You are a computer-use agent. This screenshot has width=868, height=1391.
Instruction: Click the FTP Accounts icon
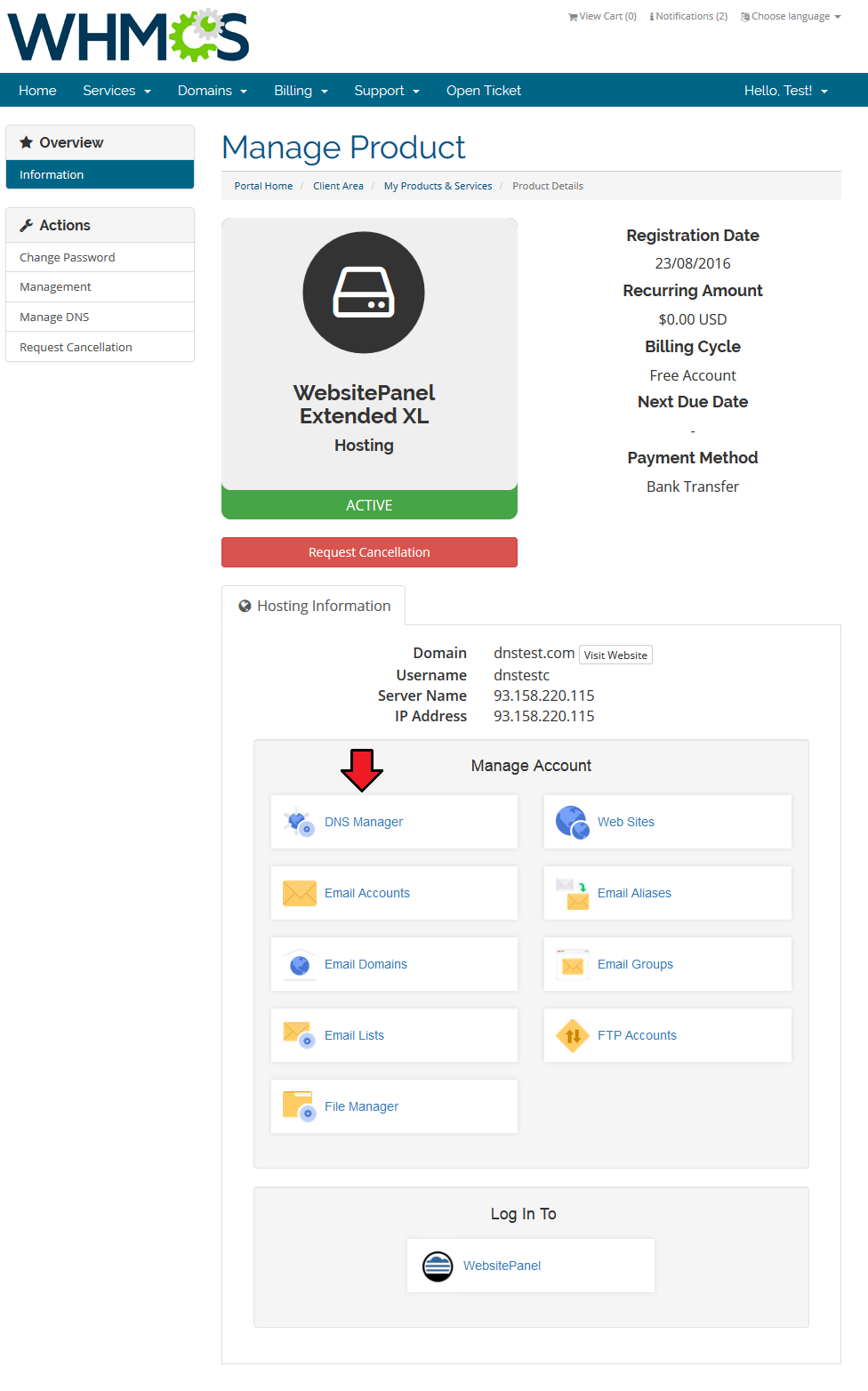coord(573,1035)
